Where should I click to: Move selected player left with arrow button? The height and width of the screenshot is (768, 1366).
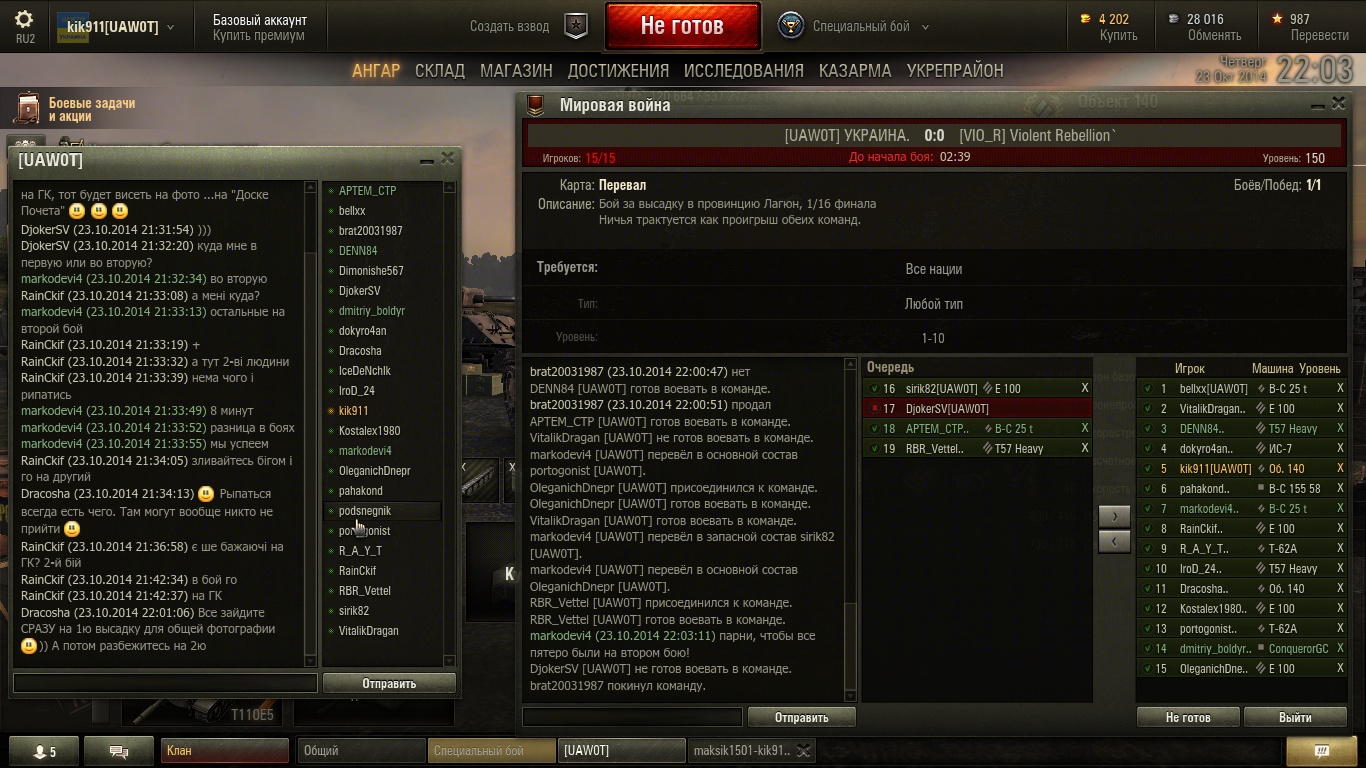(1114, 541)
